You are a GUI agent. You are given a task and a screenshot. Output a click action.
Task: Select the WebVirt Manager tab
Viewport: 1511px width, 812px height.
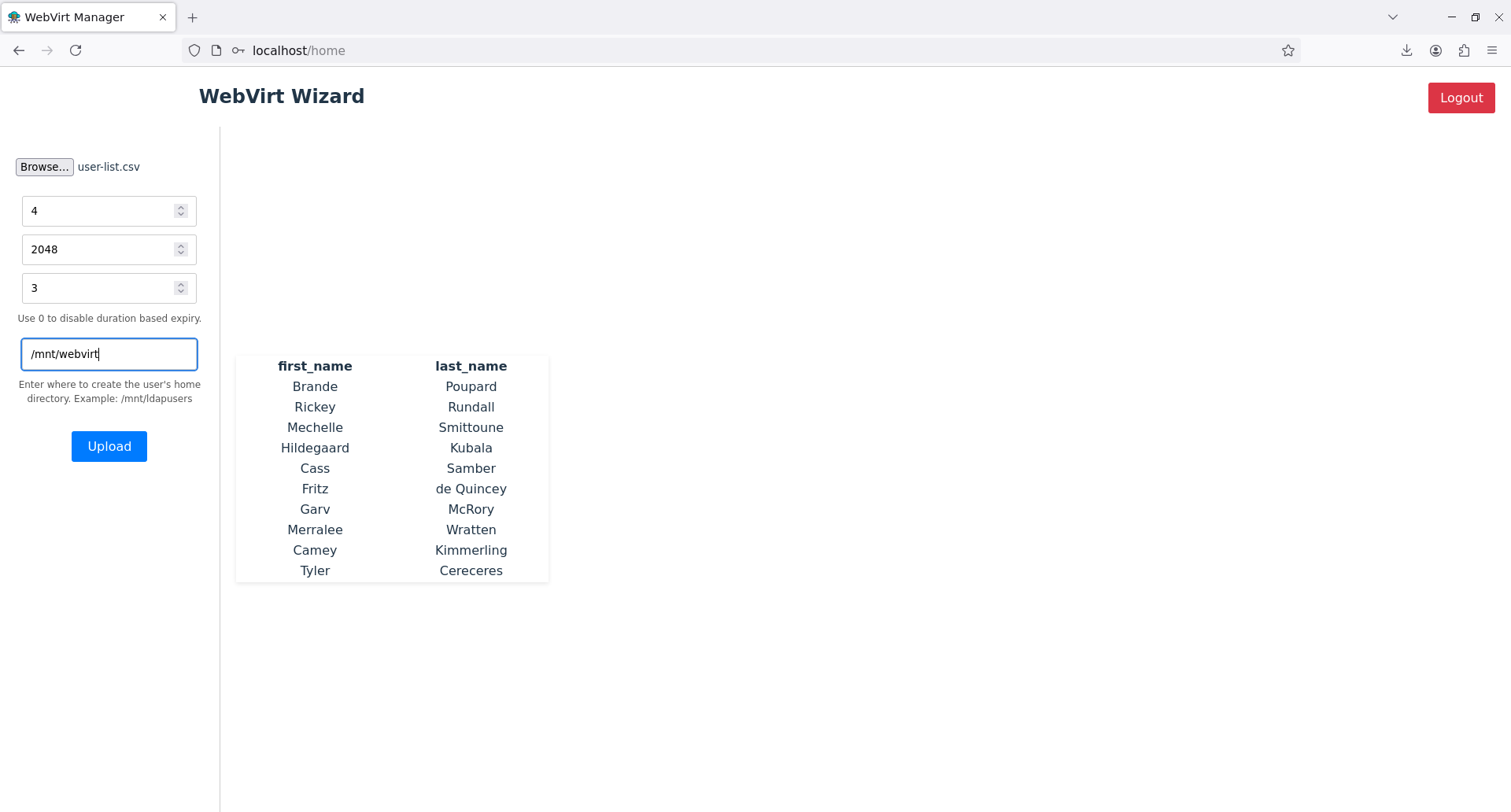[x=88, y=17]
